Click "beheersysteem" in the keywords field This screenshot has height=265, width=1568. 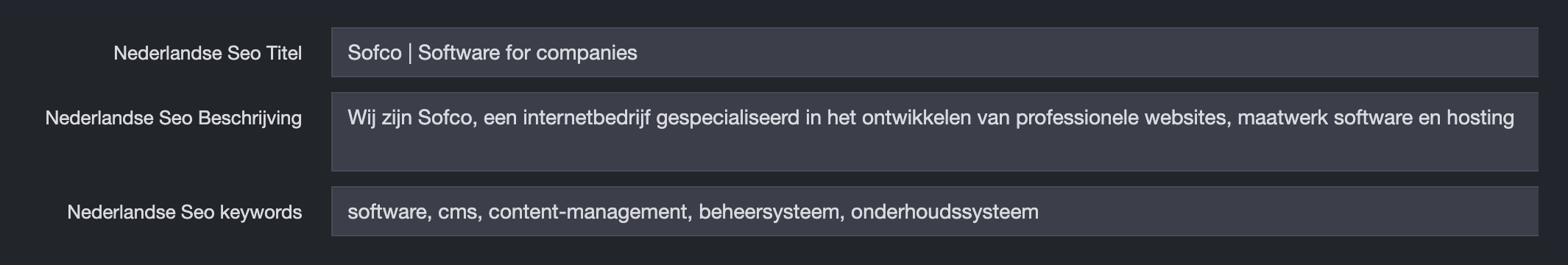(x=769, y=212)
